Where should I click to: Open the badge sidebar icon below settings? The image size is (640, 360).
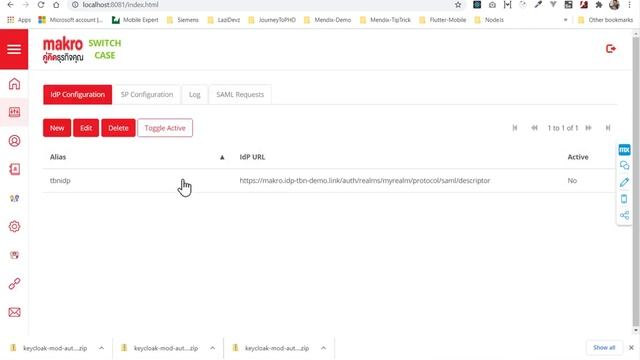click(x=14, y=255)
